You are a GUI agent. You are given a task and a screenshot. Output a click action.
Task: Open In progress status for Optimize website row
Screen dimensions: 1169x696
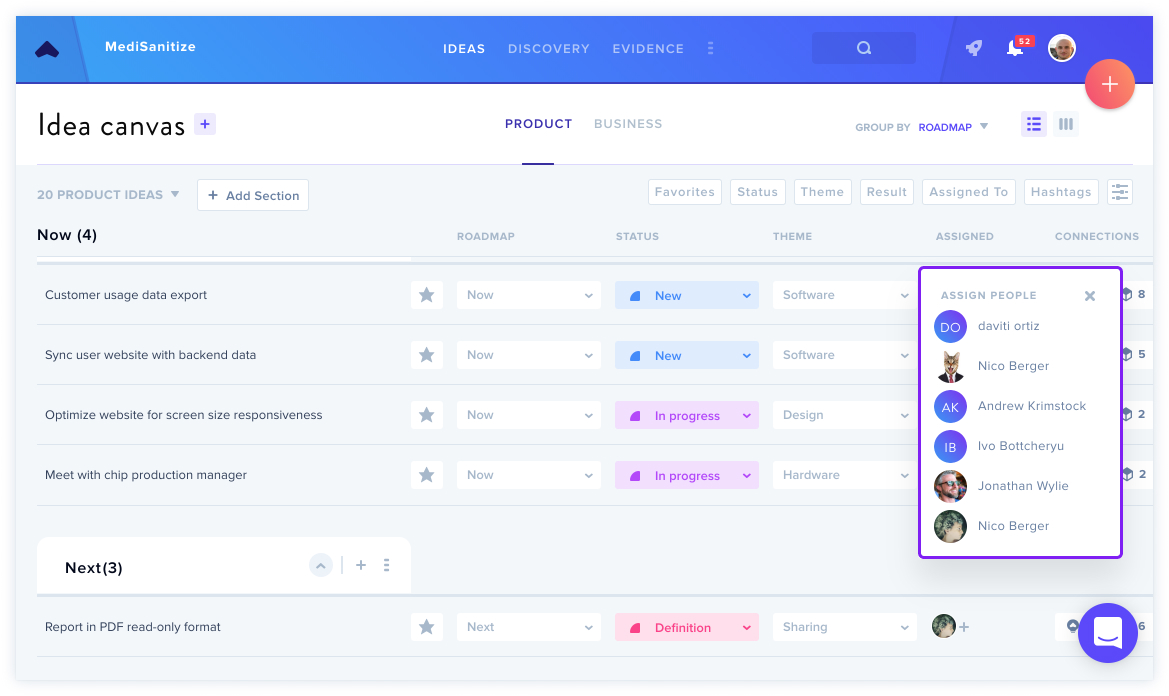(x=687, y=415)
